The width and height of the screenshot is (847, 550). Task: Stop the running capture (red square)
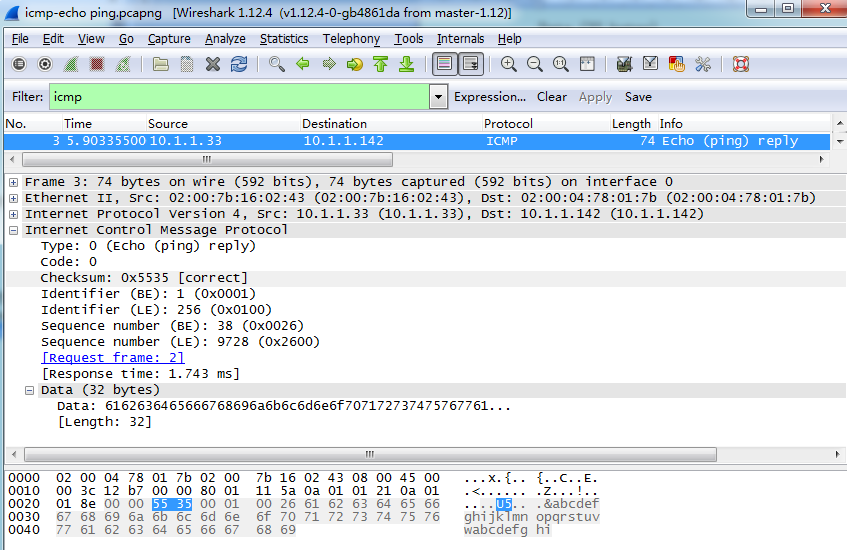click(97, 64)
